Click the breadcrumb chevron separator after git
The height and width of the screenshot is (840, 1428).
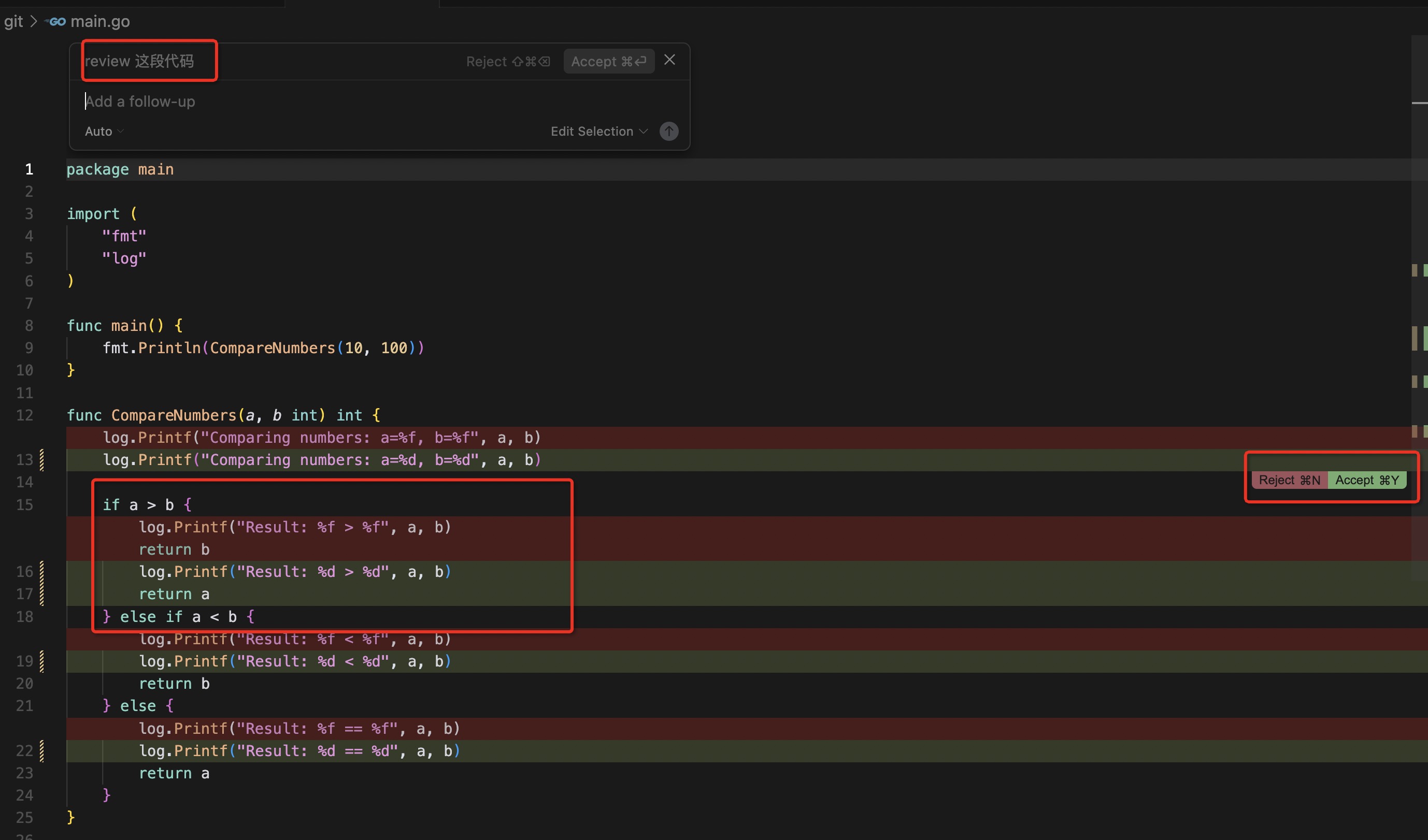34,22
